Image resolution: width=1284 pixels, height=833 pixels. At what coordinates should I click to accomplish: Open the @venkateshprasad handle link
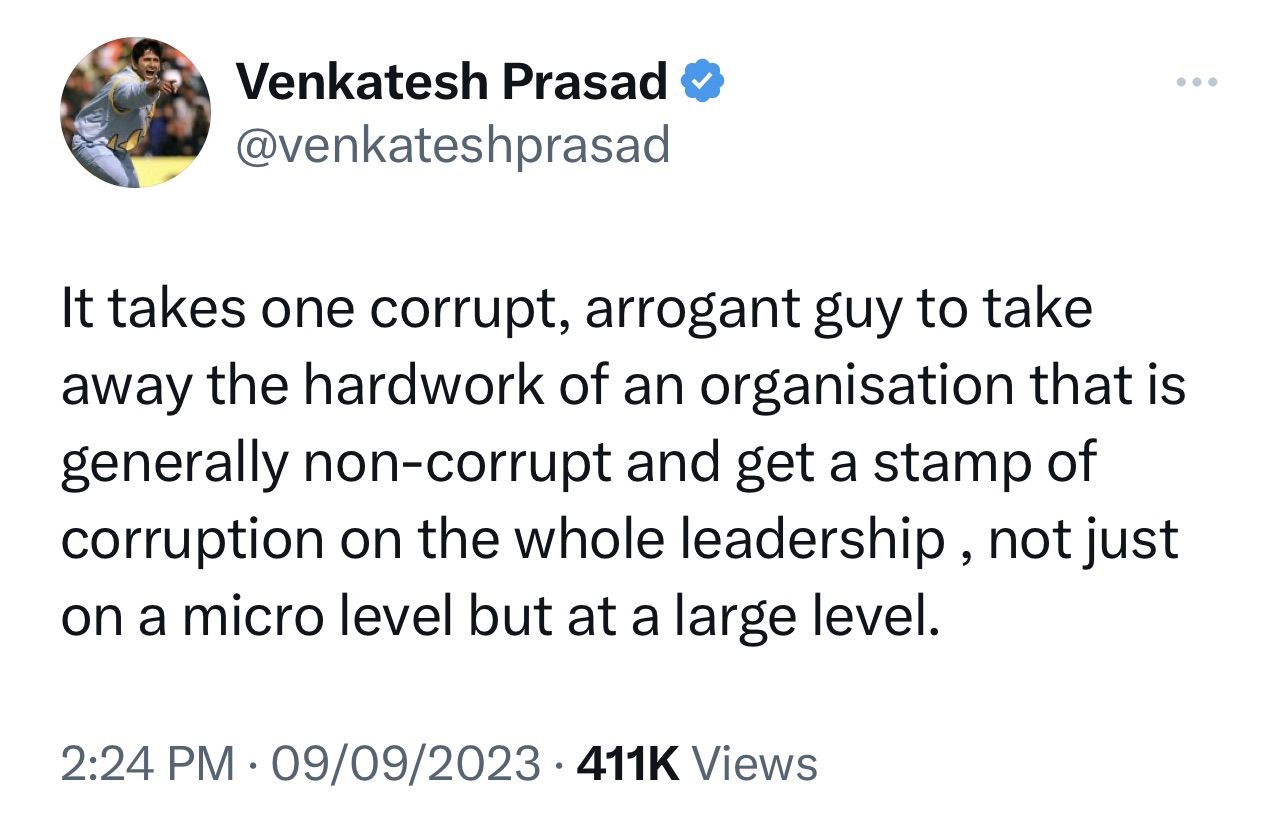451,145
